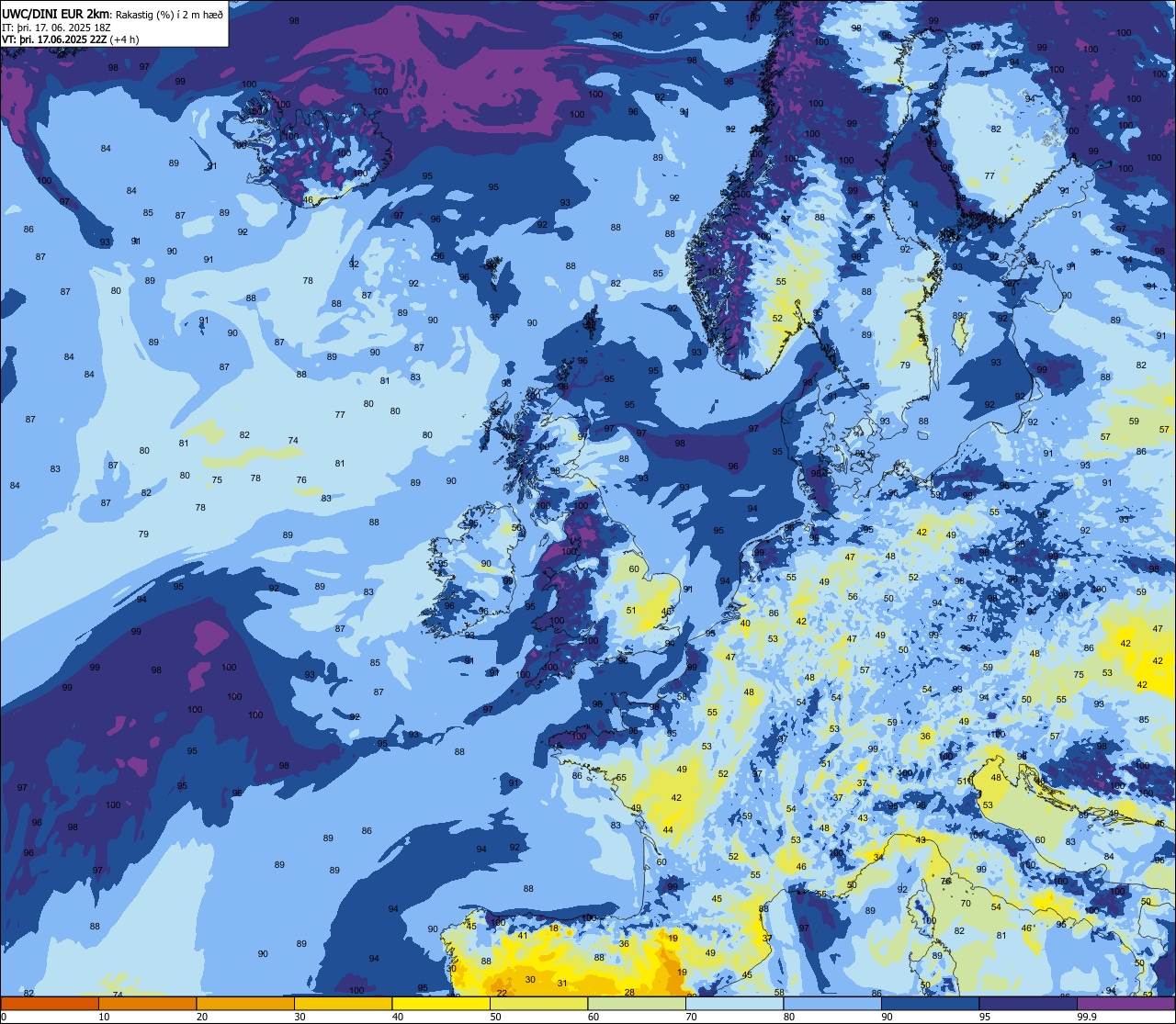Click the 20–30% legend color swatch

tap(245, 1003)
